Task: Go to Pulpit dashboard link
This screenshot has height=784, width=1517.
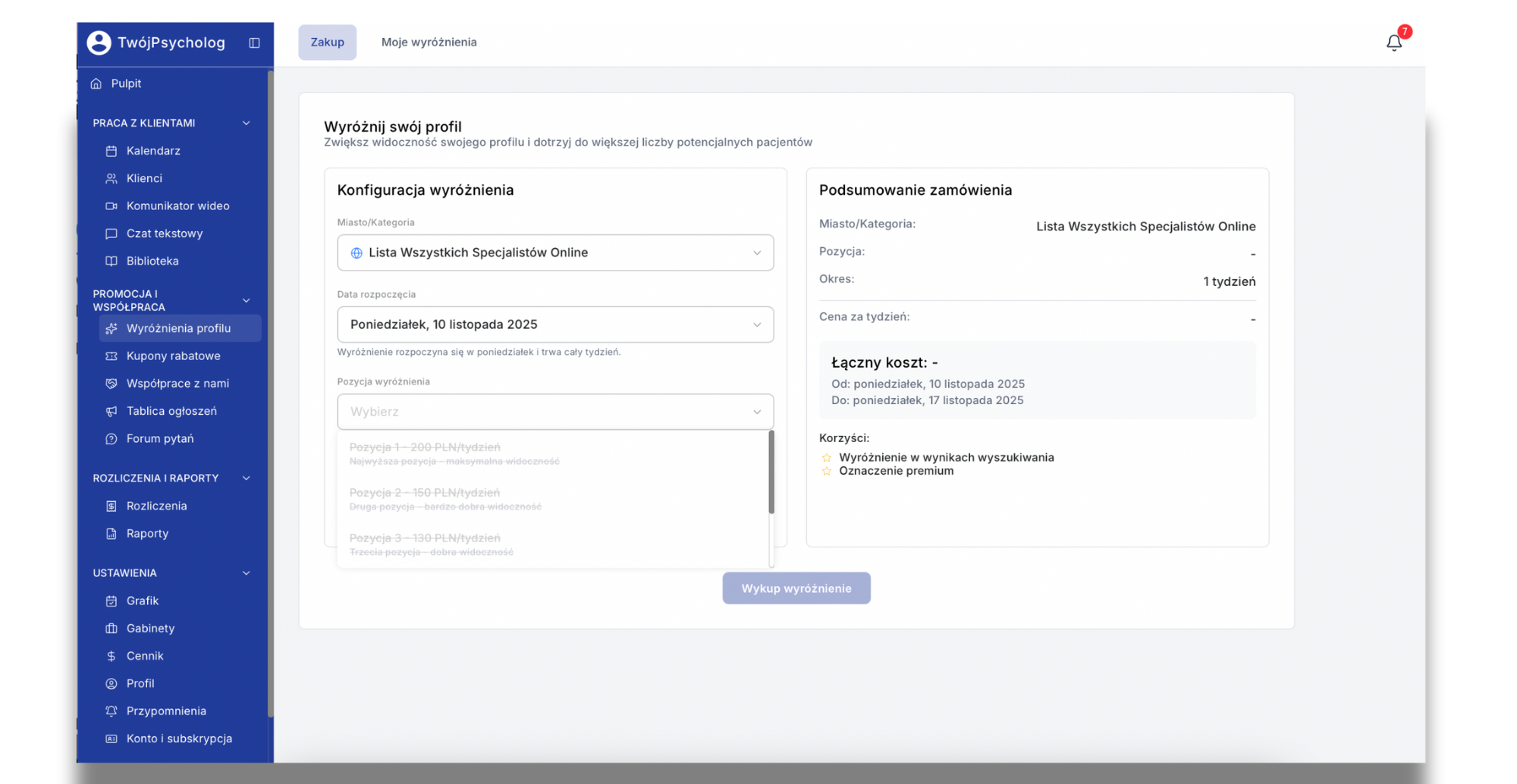Action: coord(126,83)
